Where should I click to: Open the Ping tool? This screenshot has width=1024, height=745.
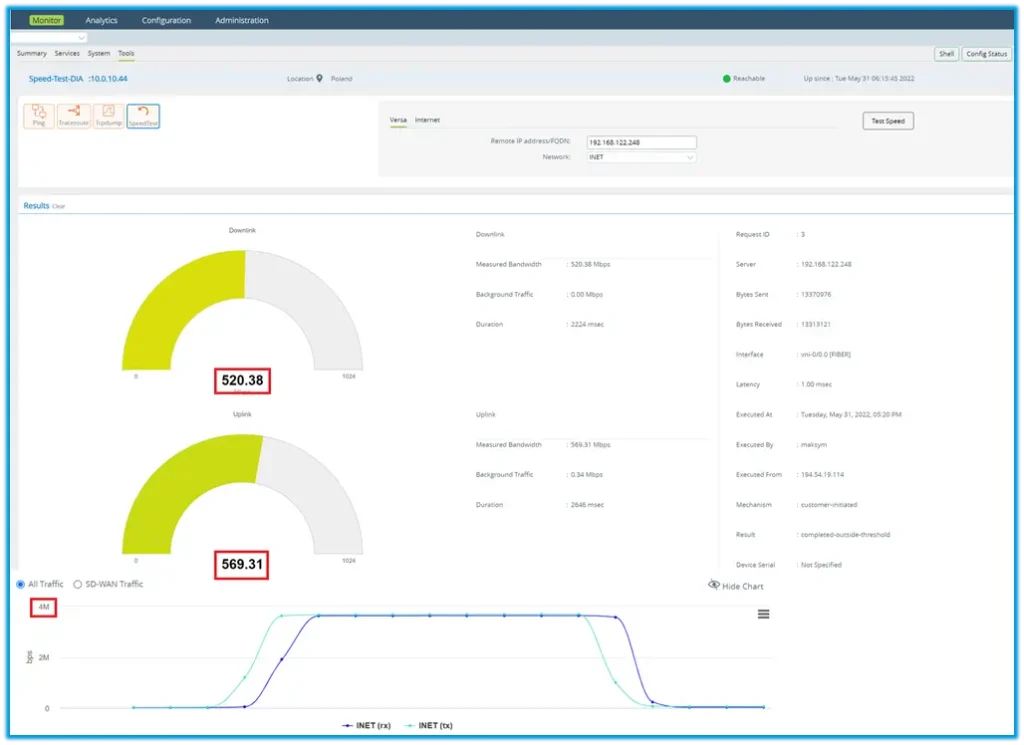tap(38, 116)
